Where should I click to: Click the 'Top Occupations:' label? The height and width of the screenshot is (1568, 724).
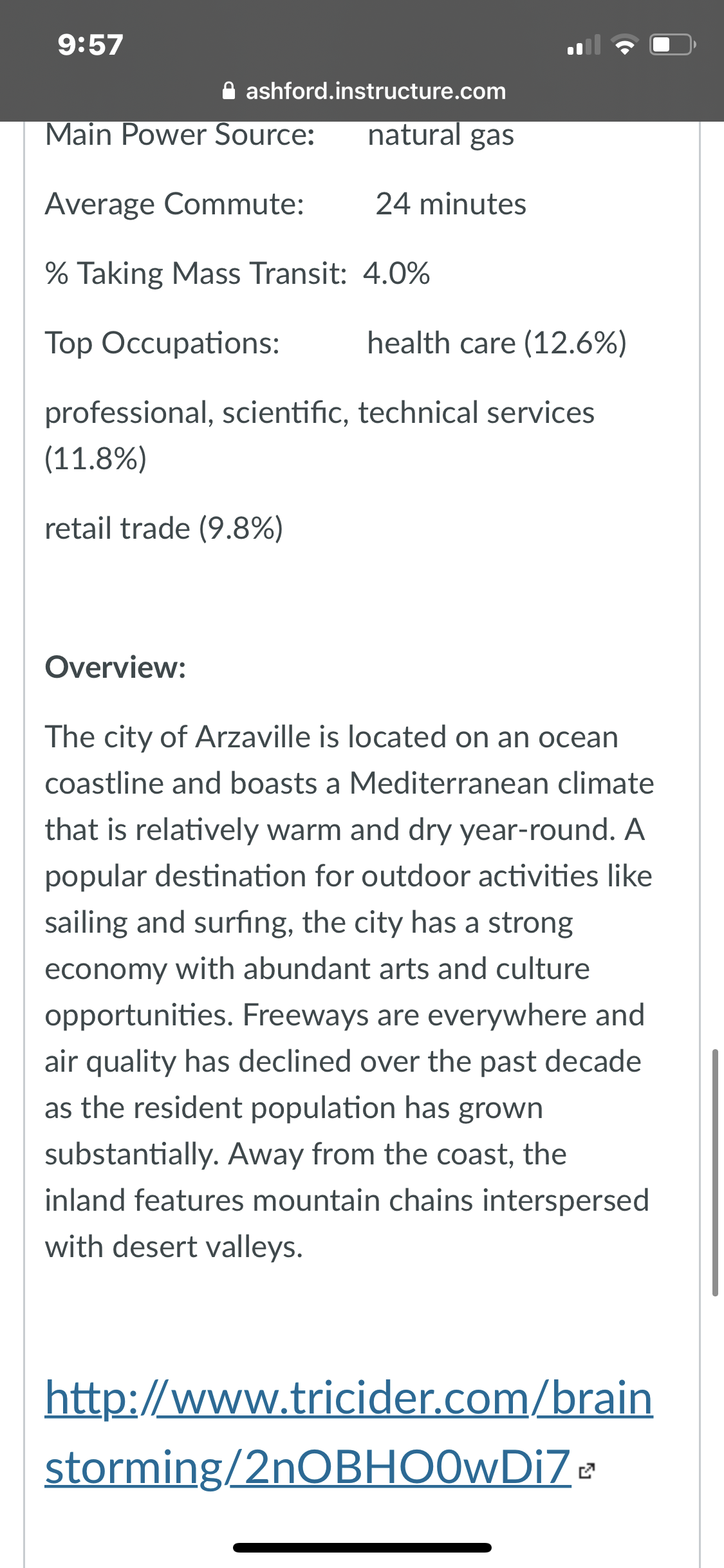click(162, 343)
